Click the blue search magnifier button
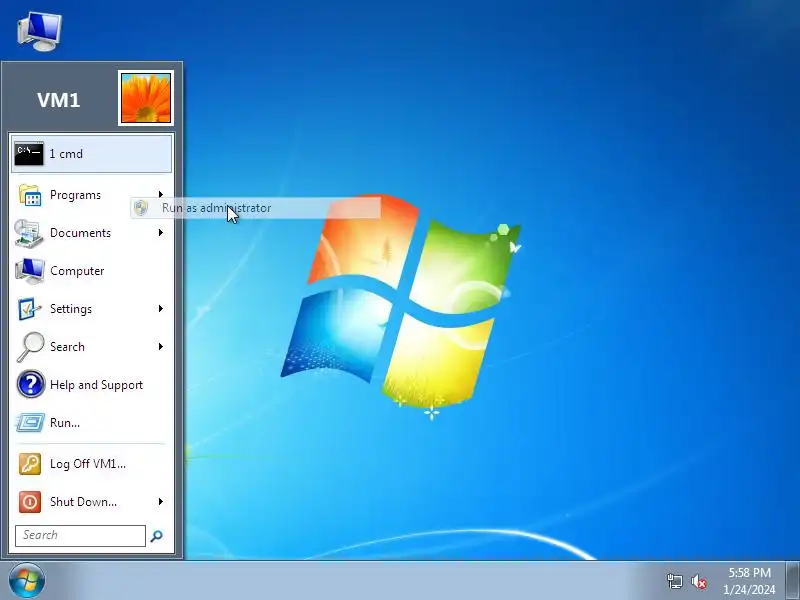The image size is (800, 600). click(x=157, y=536)
